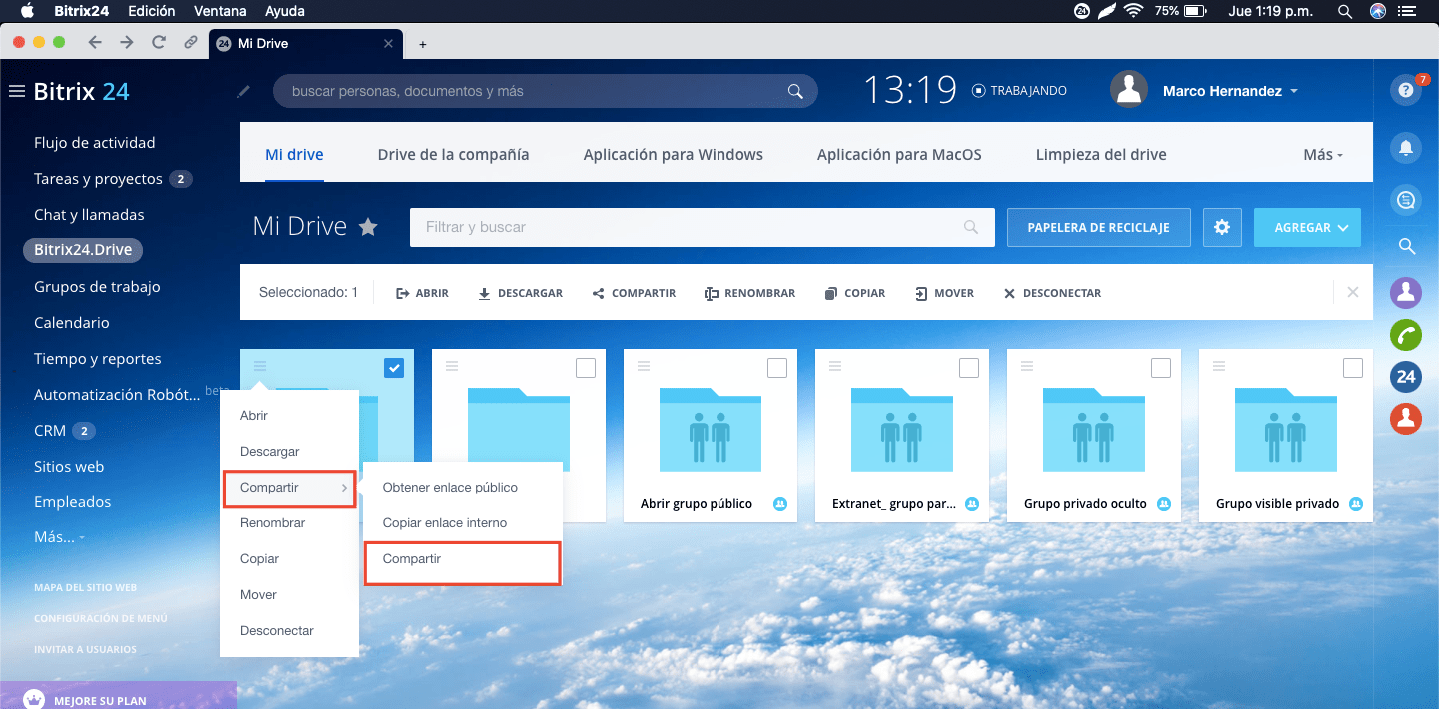The height and width of the screenshot is (709, 1439).
Task: Click the magnifier icon in the Filtrar y buscar field
Action: coord(970,227)
